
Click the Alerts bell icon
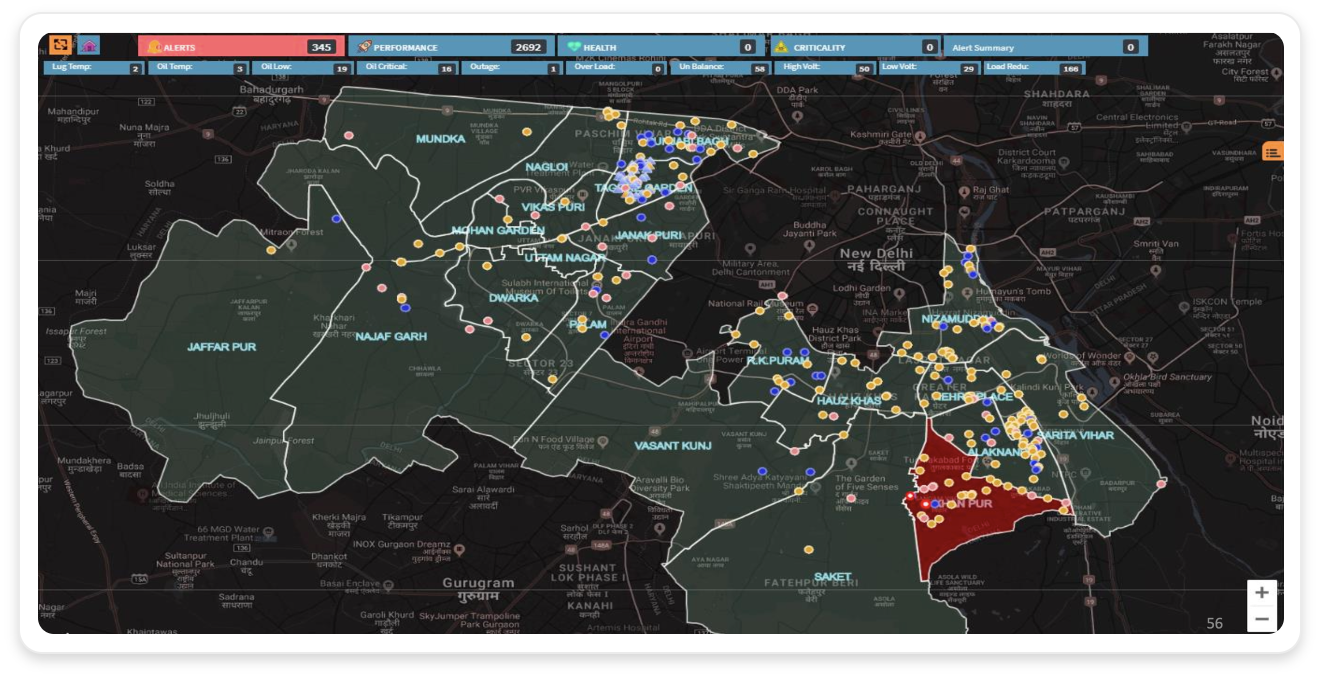154,47
